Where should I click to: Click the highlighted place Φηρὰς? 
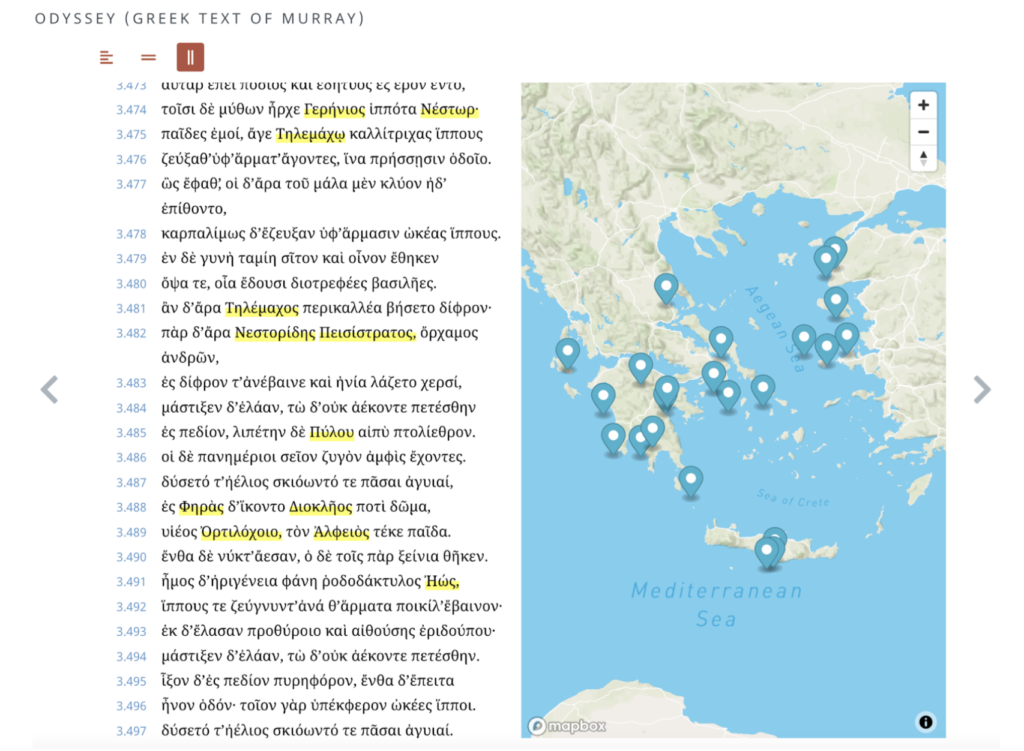201,507
